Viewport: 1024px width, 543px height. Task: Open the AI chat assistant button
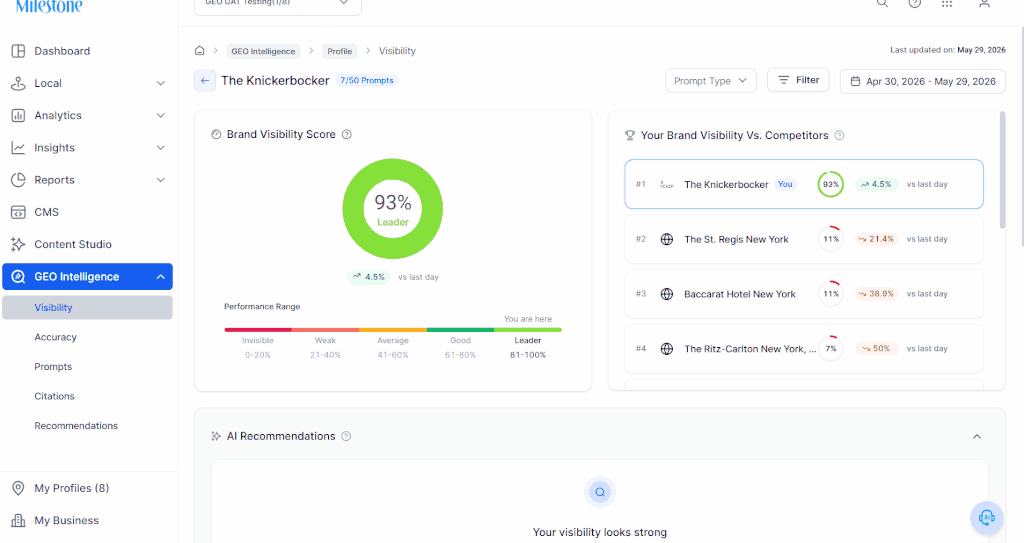coord(987,518)
